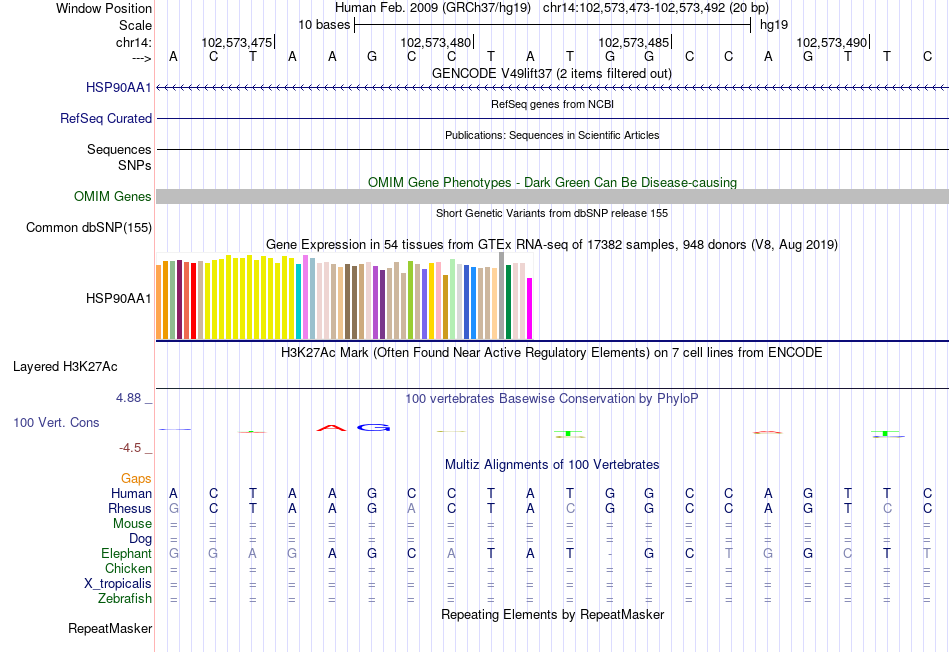Screen dimensions: 950x652
Task: Click the dark green GTEx expression bar
Action: pyautogui.click(x=508, y=302)
